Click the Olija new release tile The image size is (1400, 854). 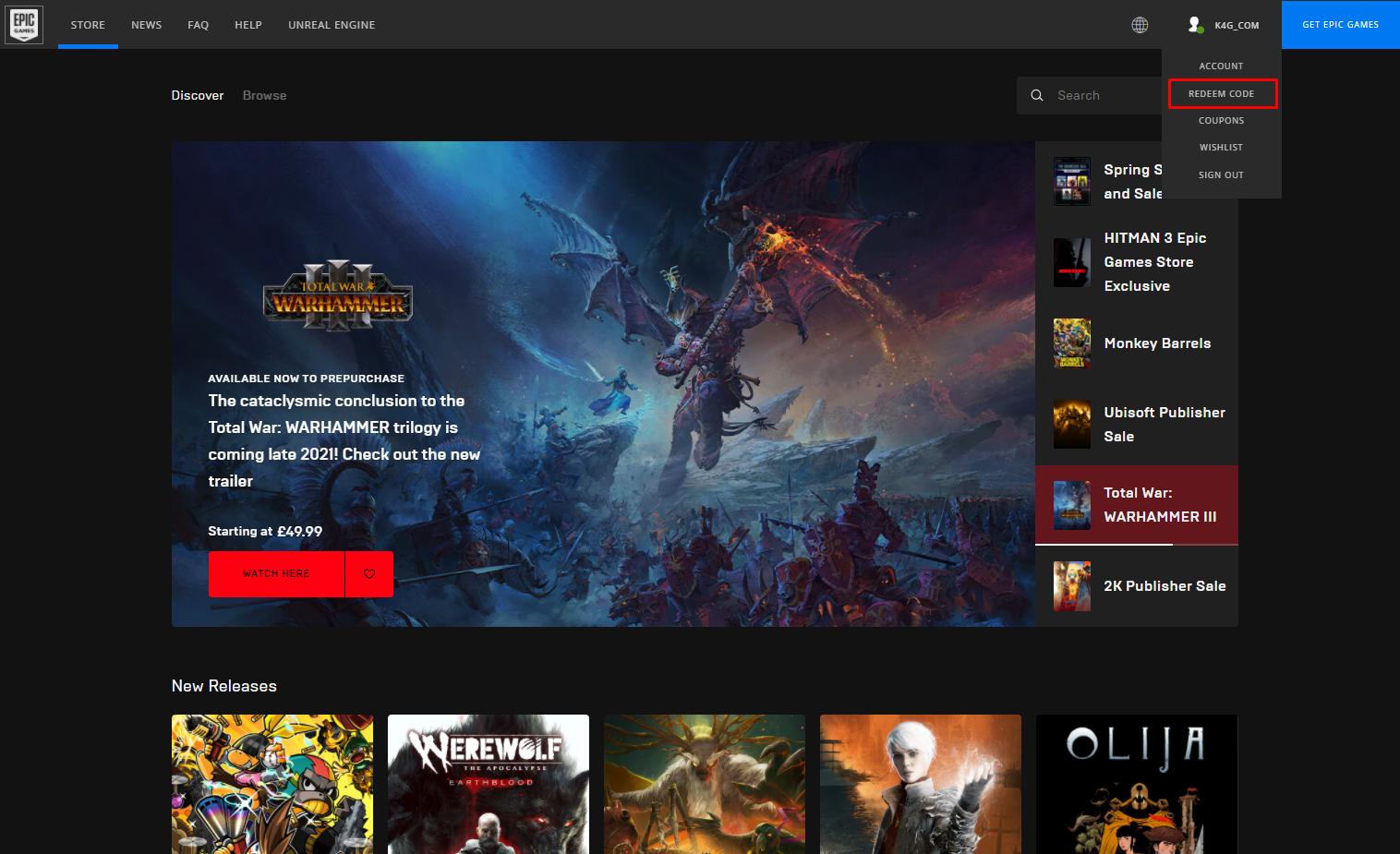1137,784
